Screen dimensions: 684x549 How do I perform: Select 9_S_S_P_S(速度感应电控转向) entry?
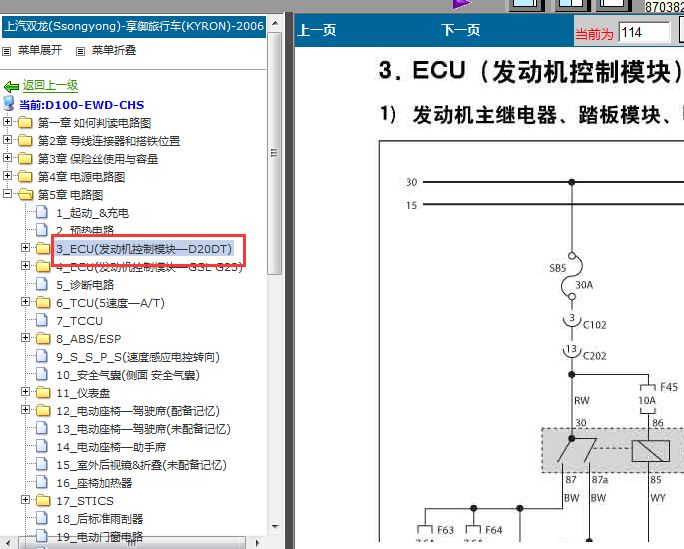(138, 357)
